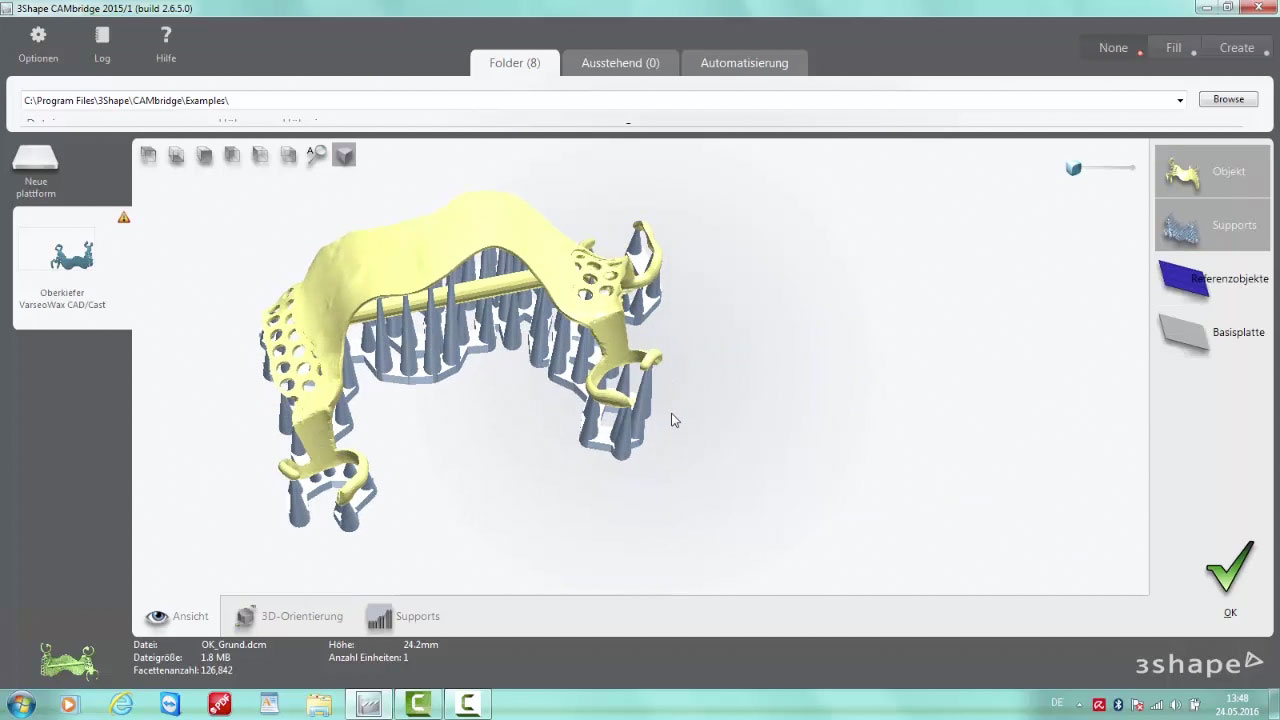This screenshot has width=1280, height=720.
Task: Select the second cube view icon in the viewport toolbar
Action: (x=176, y=155)
